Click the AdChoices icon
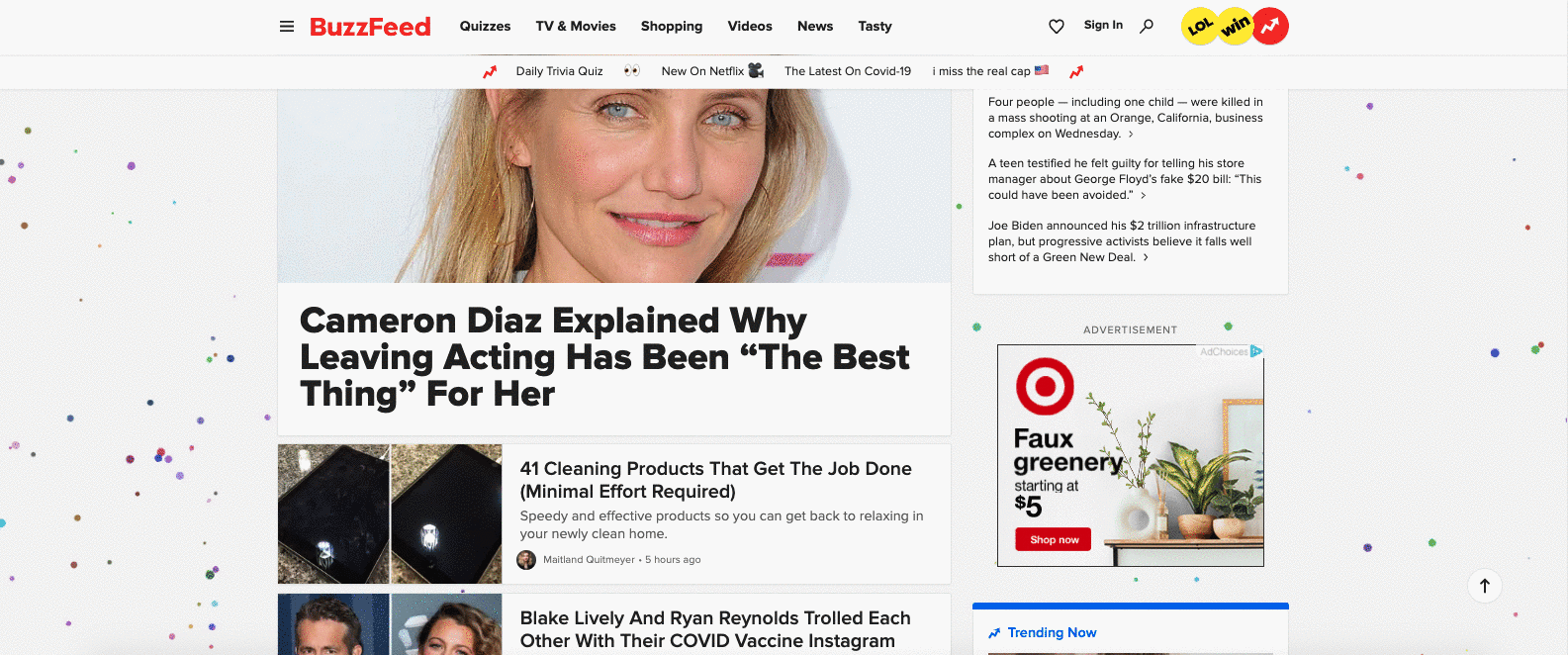 coord(1255,351)
